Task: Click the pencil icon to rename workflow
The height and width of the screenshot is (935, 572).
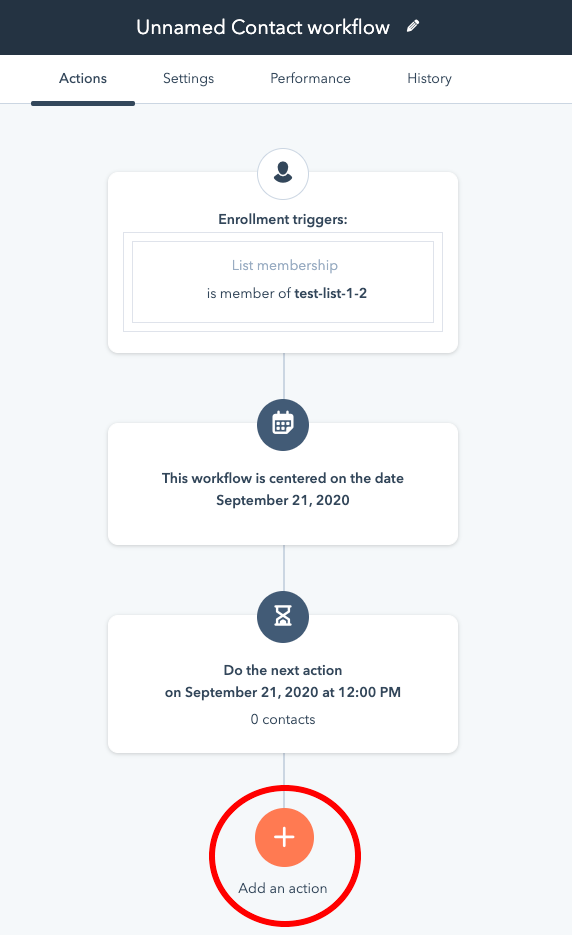Action: coord(413,26)
